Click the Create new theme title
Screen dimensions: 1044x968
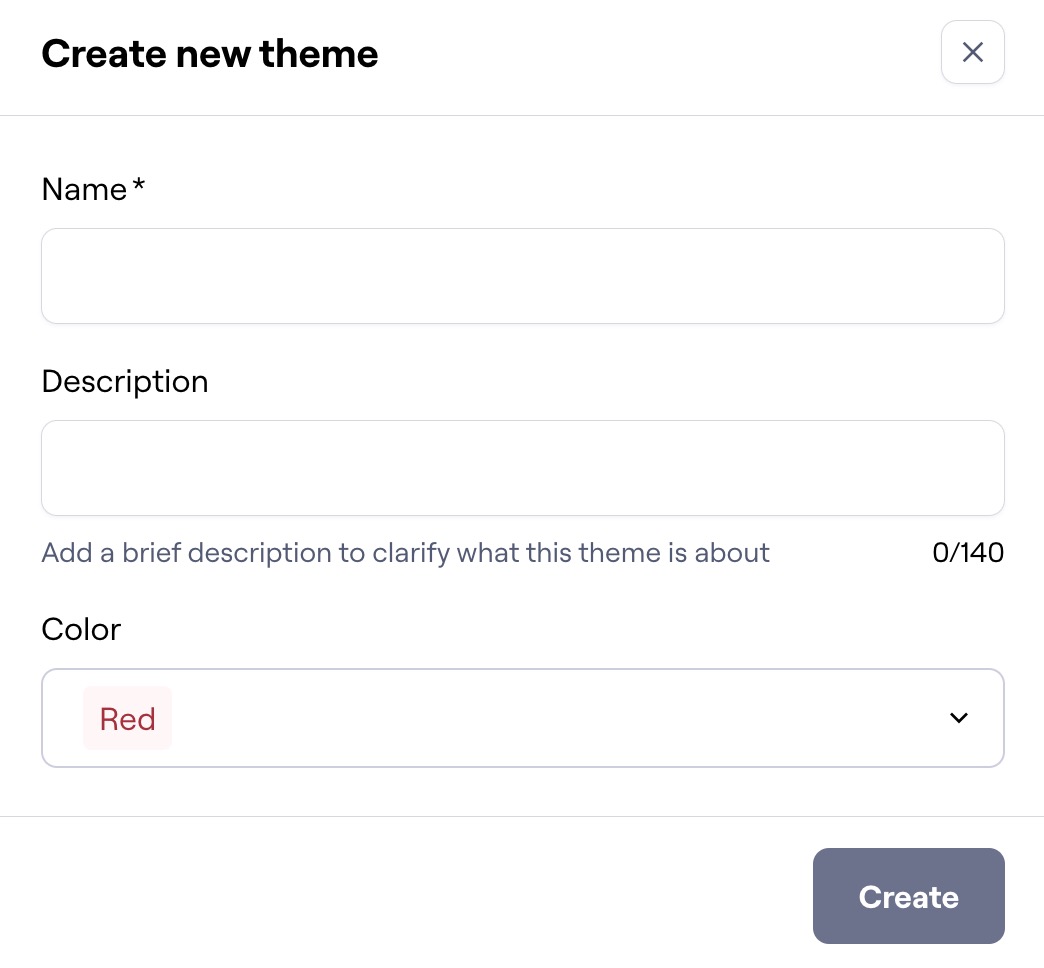(x=209, y=53)
